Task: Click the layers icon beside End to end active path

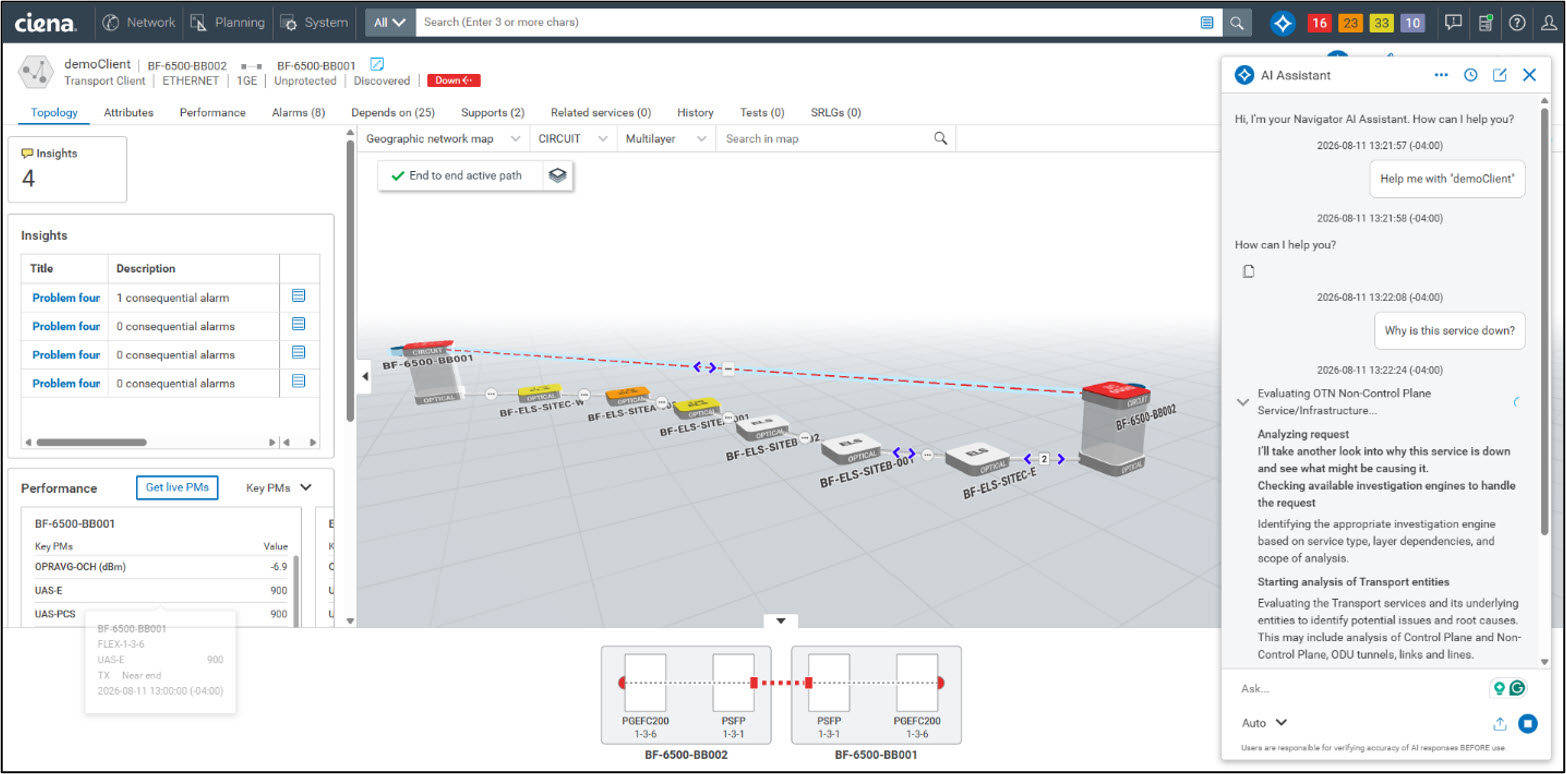Action: click(x=558, y=175)
